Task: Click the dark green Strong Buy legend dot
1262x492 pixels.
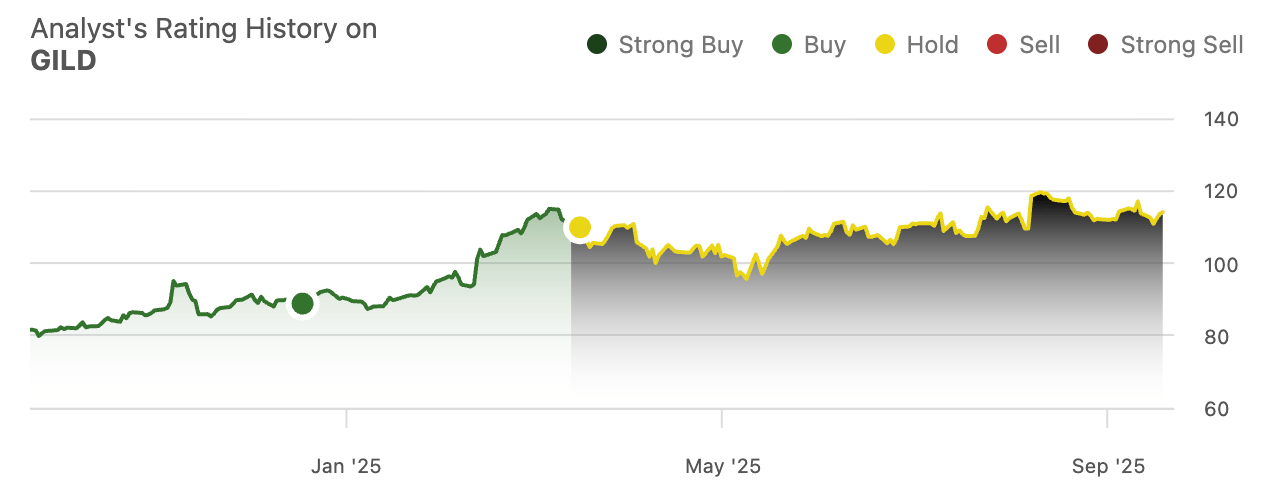Action: (598, 45)
